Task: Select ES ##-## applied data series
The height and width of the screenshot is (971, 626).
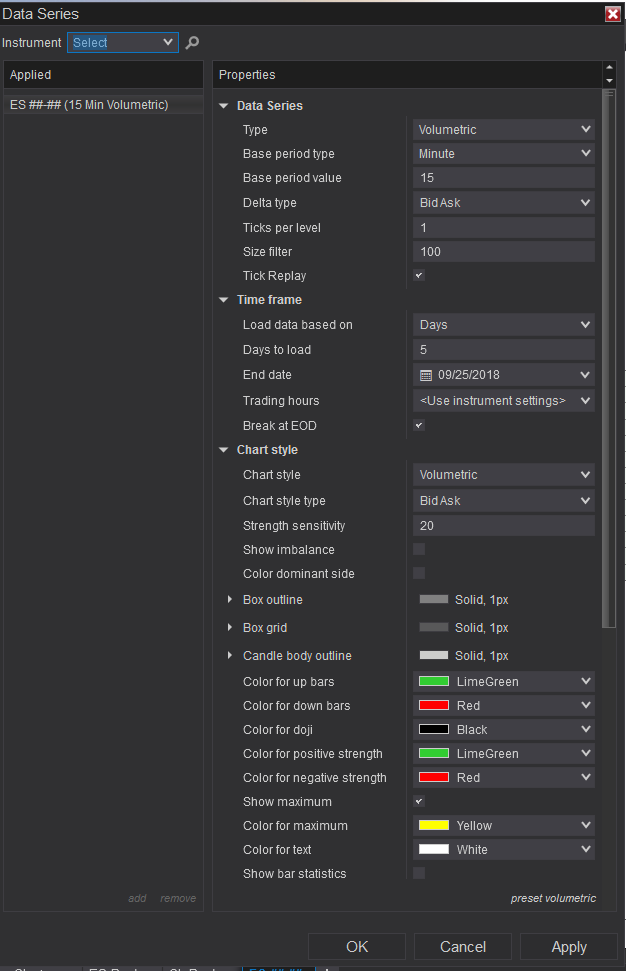Action: (89, 105)
